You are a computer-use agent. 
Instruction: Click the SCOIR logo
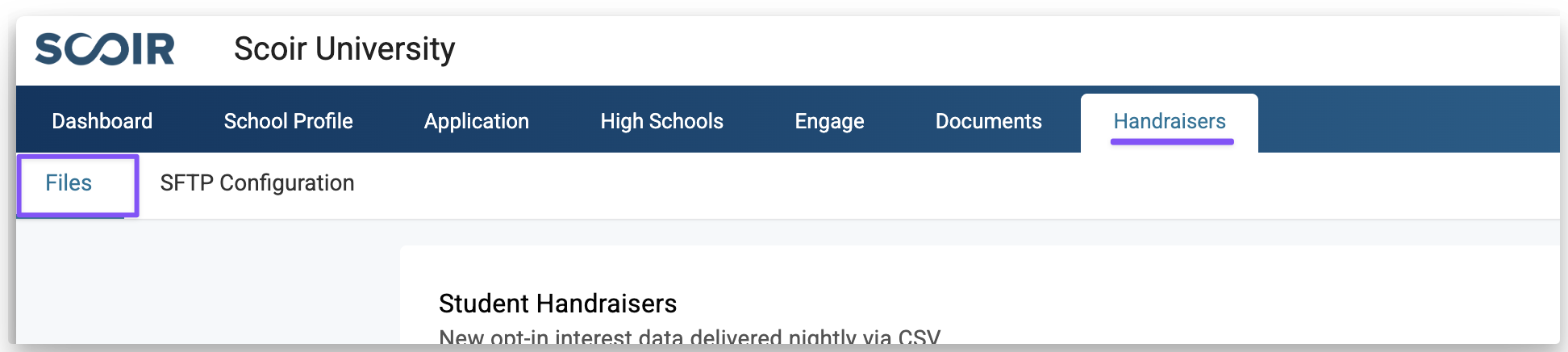click(105, 49)
